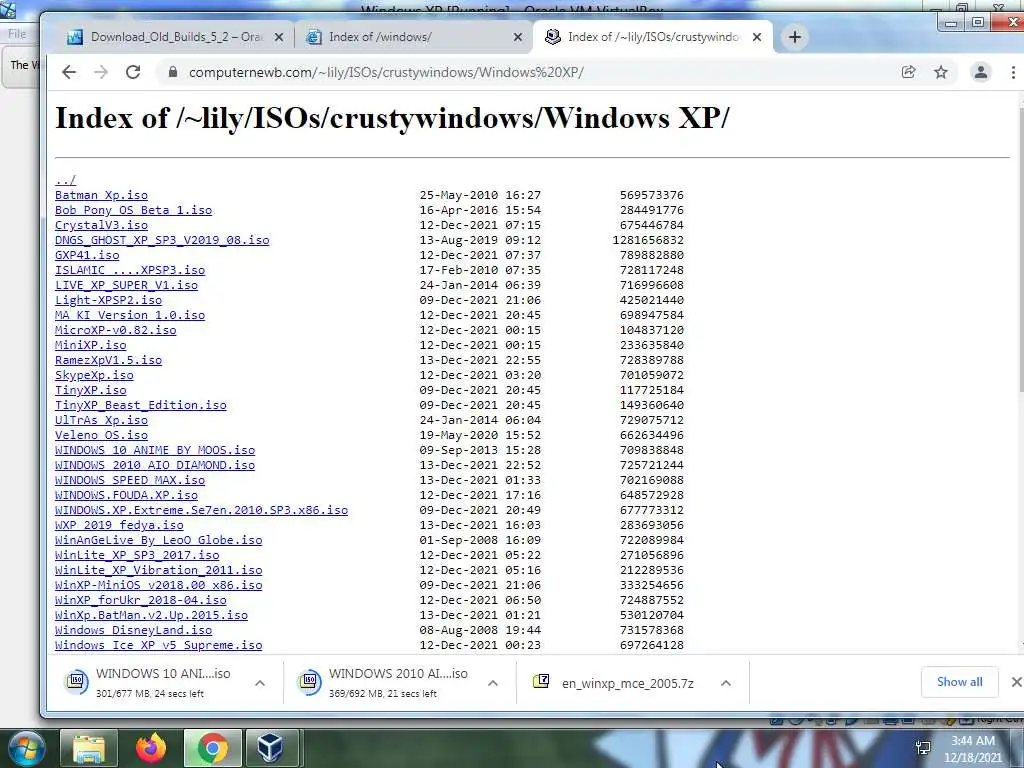
Task: Click Show all downloads
Action: (959, 682)
